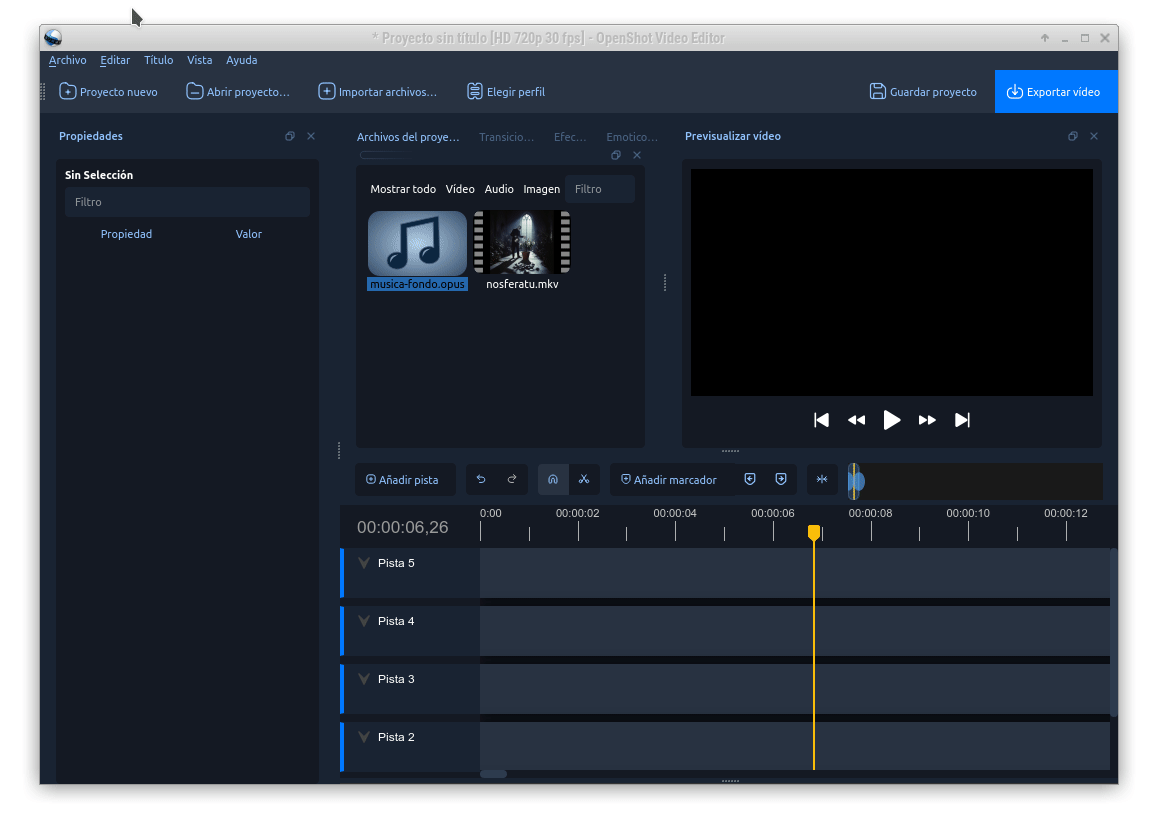The height and width of the screenshot is (822, 1150).
Task: Jump to next marker icon
Action: (x=781, y=480)
